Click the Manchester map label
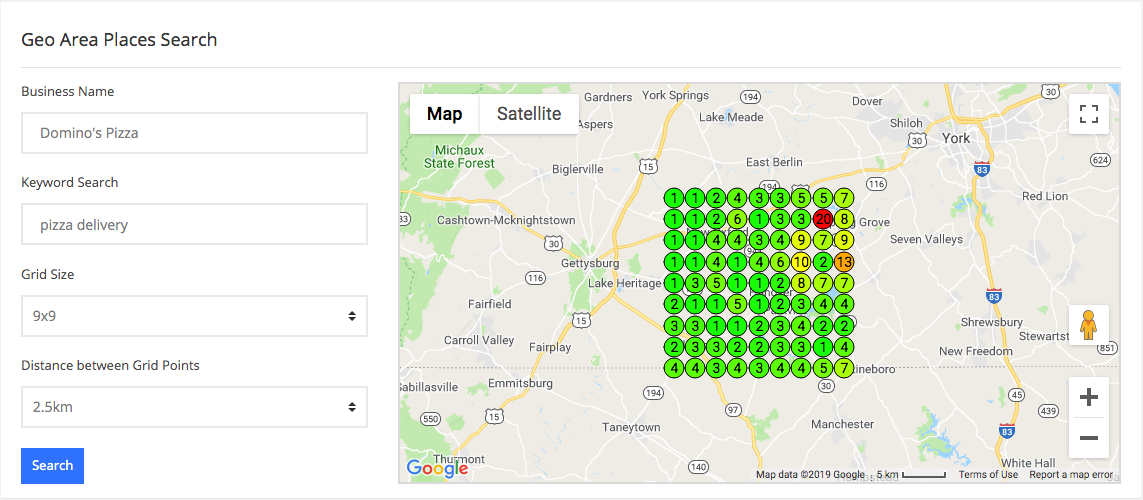1143x500 pixels. click(x=842, y=424)
